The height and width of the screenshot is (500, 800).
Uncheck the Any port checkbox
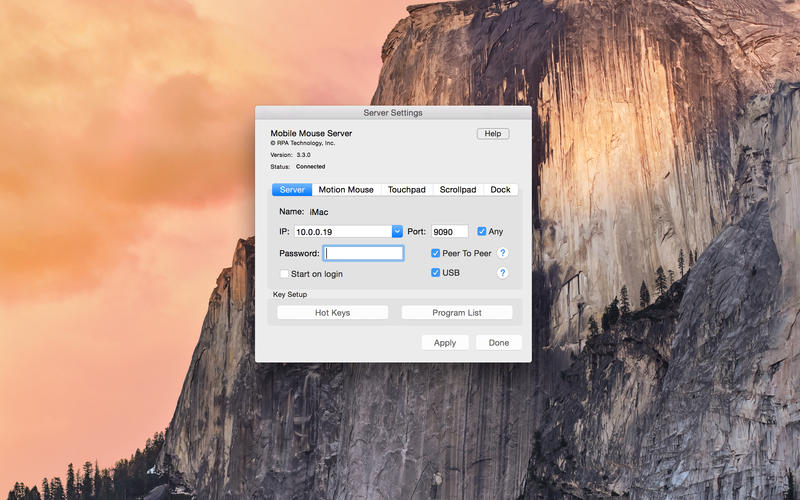(x=482, y=231)
